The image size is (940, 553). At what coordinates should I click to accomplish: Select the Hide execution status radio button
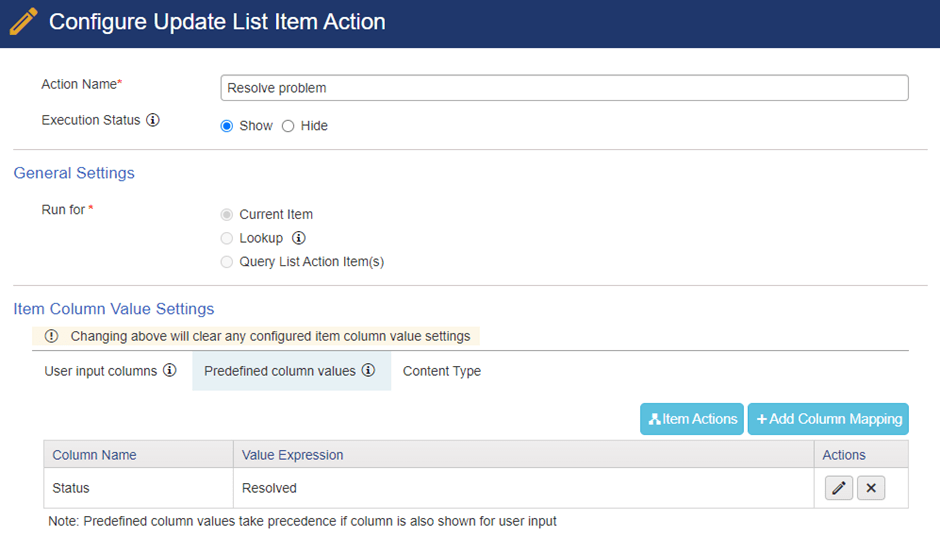pyautogui.click(x=288, y=126)
